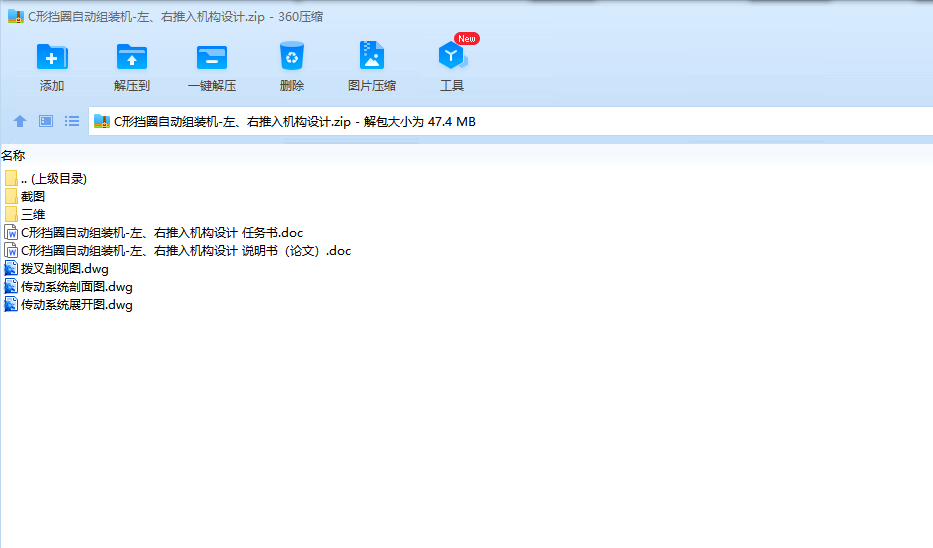Click the 名称 column header

[13, 156]
